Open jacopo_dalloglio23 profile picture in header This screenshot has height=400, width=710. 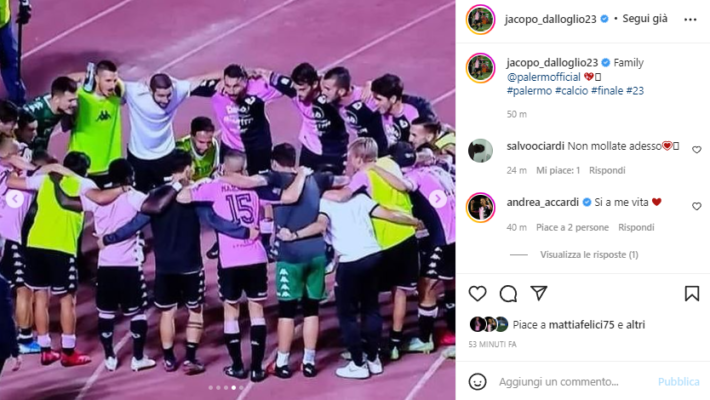tap(480, 19)
